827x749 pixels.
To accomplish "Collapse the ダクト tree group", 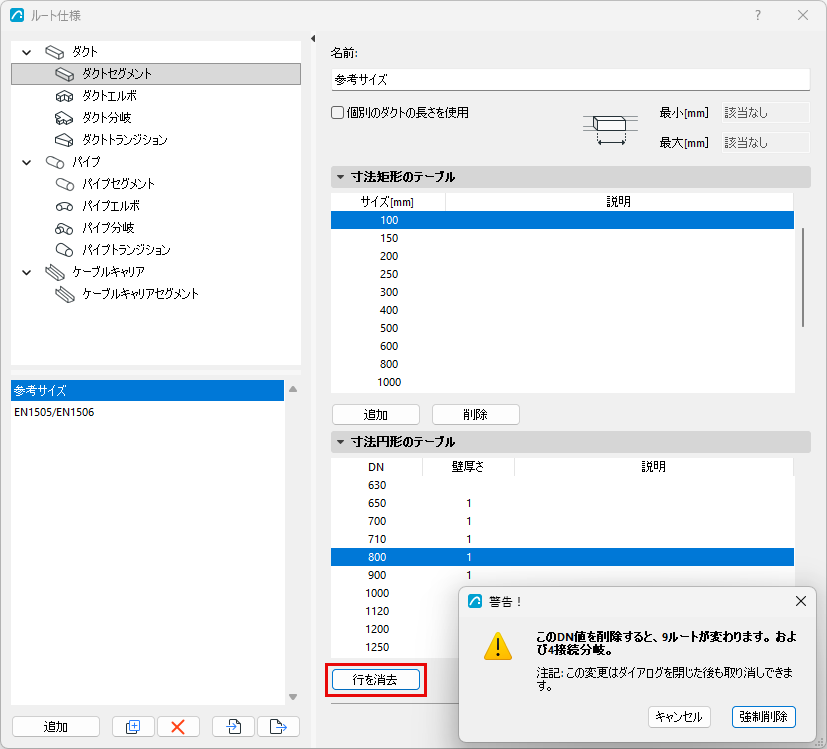I will 26,52.
